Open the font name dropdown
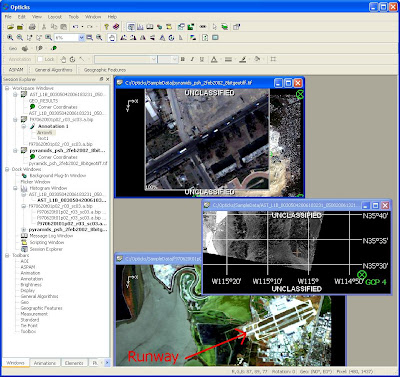The width and height of the screenshot is (400, 377). (x=153, y=59)
